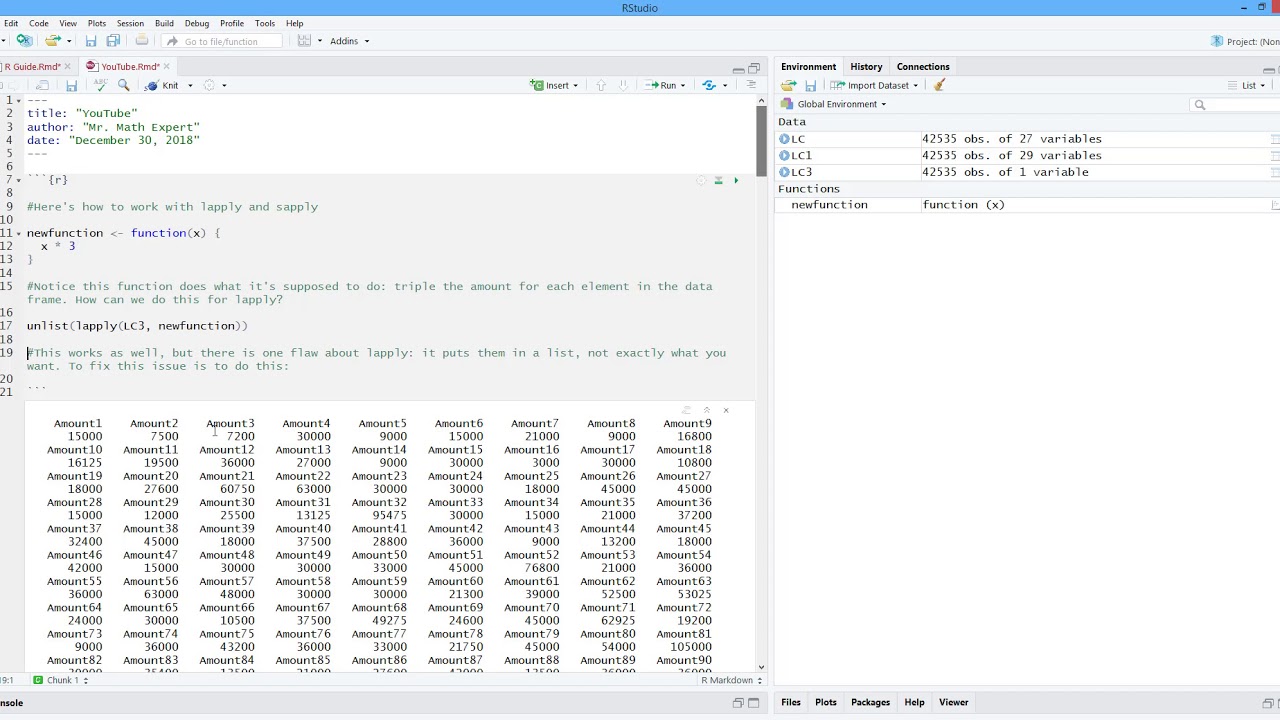The image size is (1280, 720).
Task: Save the file using the main toolbar disk
Action: point(91,41)
